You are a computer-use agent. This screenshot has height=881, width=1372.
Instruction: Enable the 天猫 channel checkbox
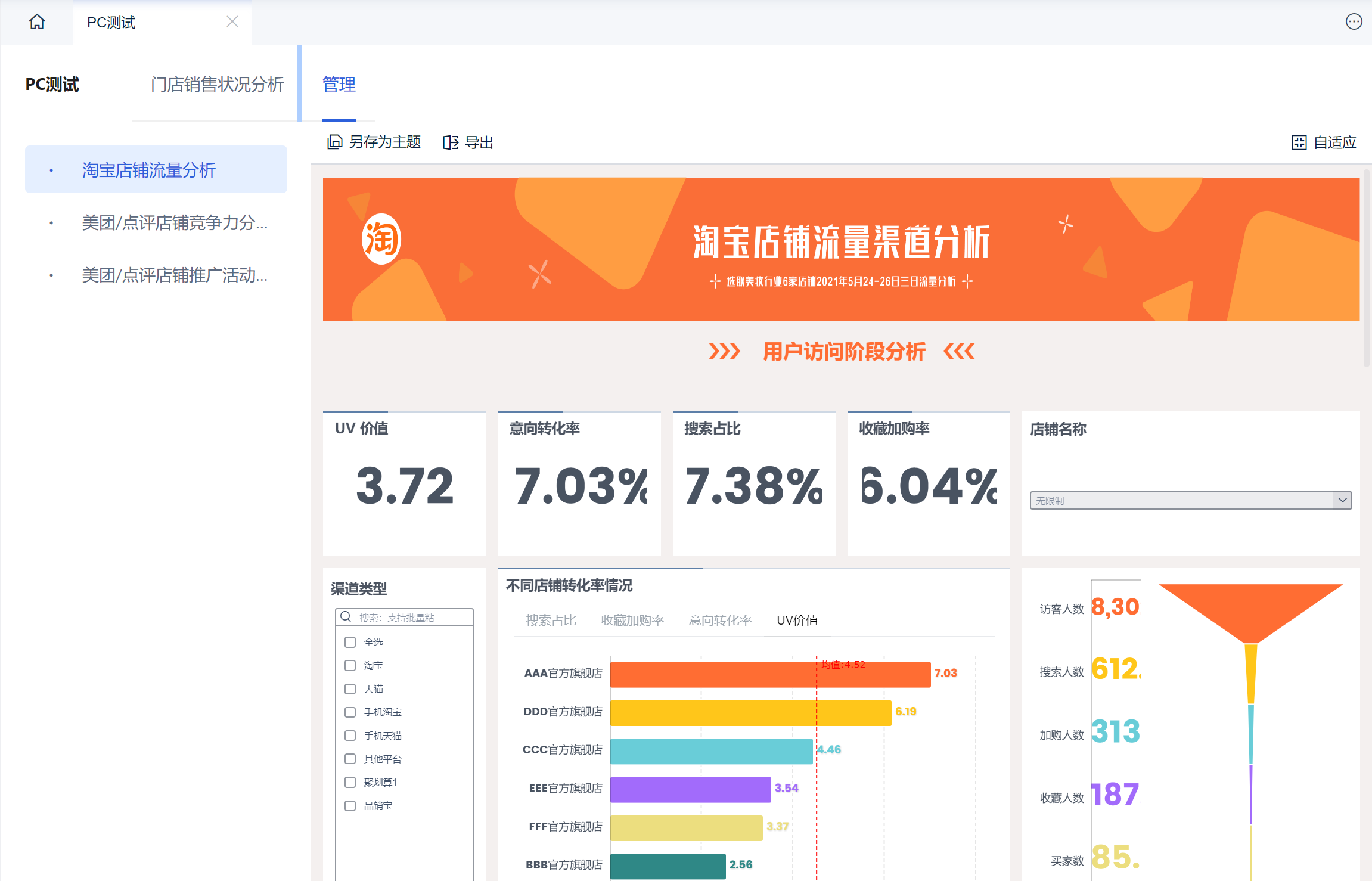pos(350,688)
